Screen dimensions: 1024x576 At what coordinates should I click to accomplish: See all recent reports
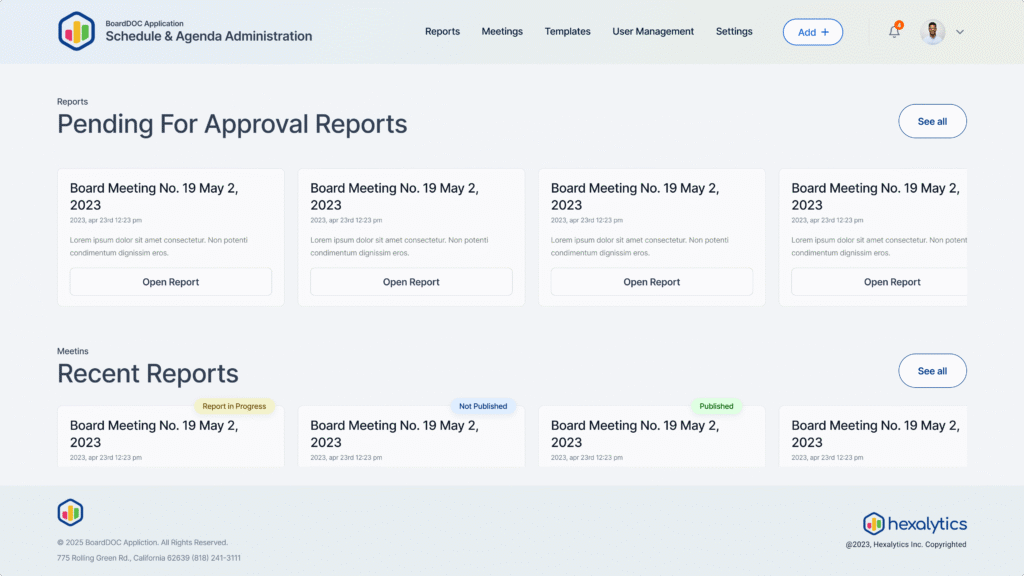[932, 371]
